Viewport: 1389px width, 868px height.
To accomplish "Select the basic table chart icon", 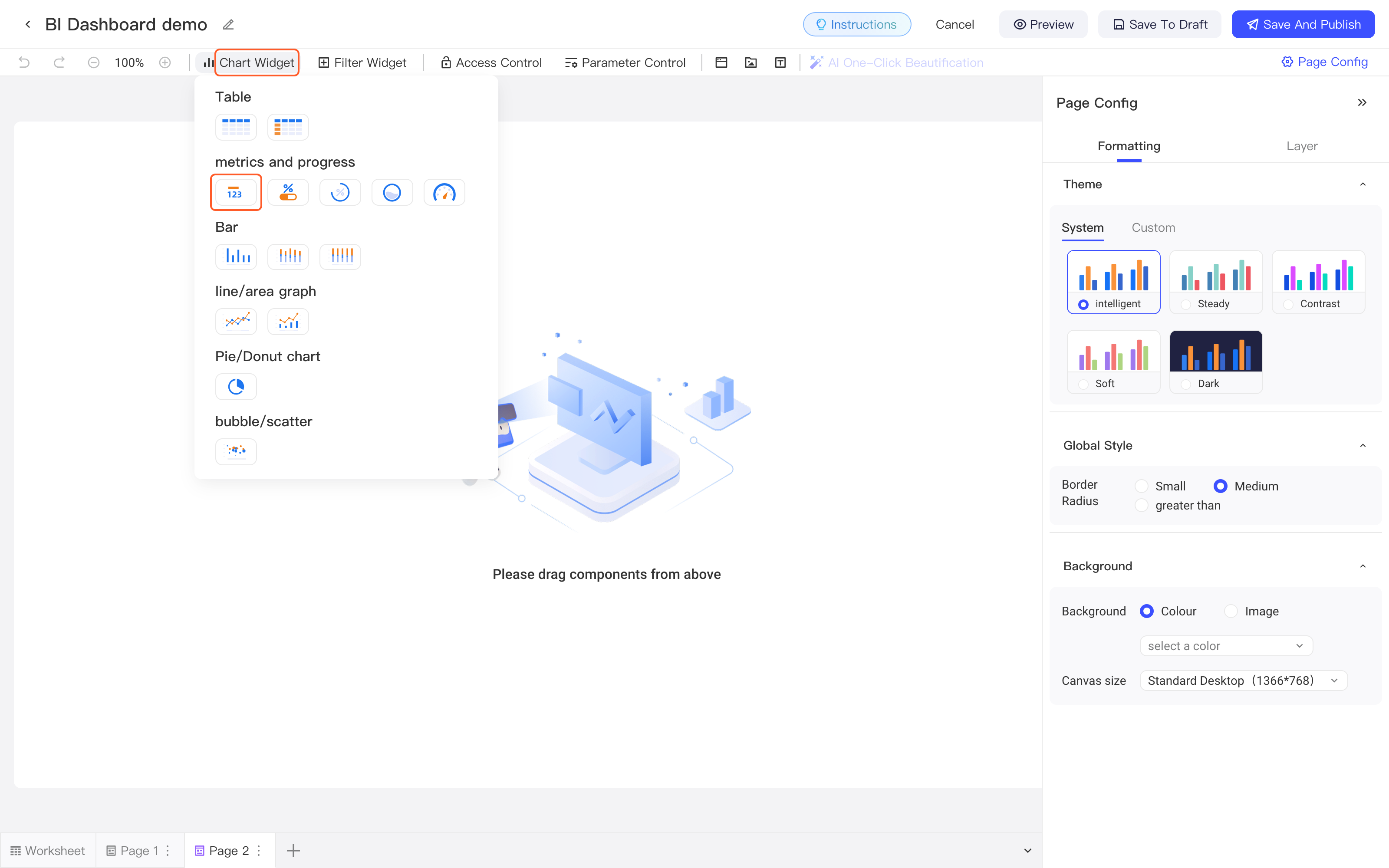I will [236, 127].
